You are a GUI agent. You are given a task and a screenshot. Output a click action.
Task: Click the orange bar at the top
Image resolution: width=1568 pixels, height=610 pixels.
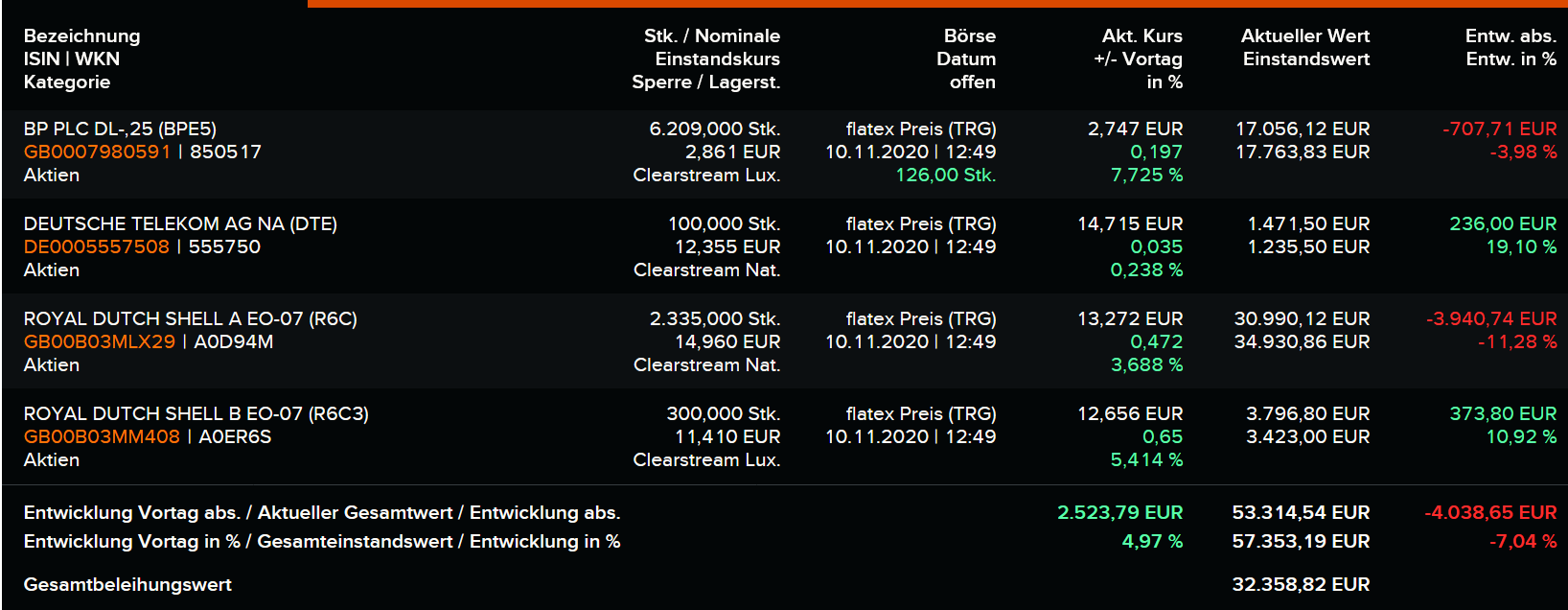tap(937, 4)
